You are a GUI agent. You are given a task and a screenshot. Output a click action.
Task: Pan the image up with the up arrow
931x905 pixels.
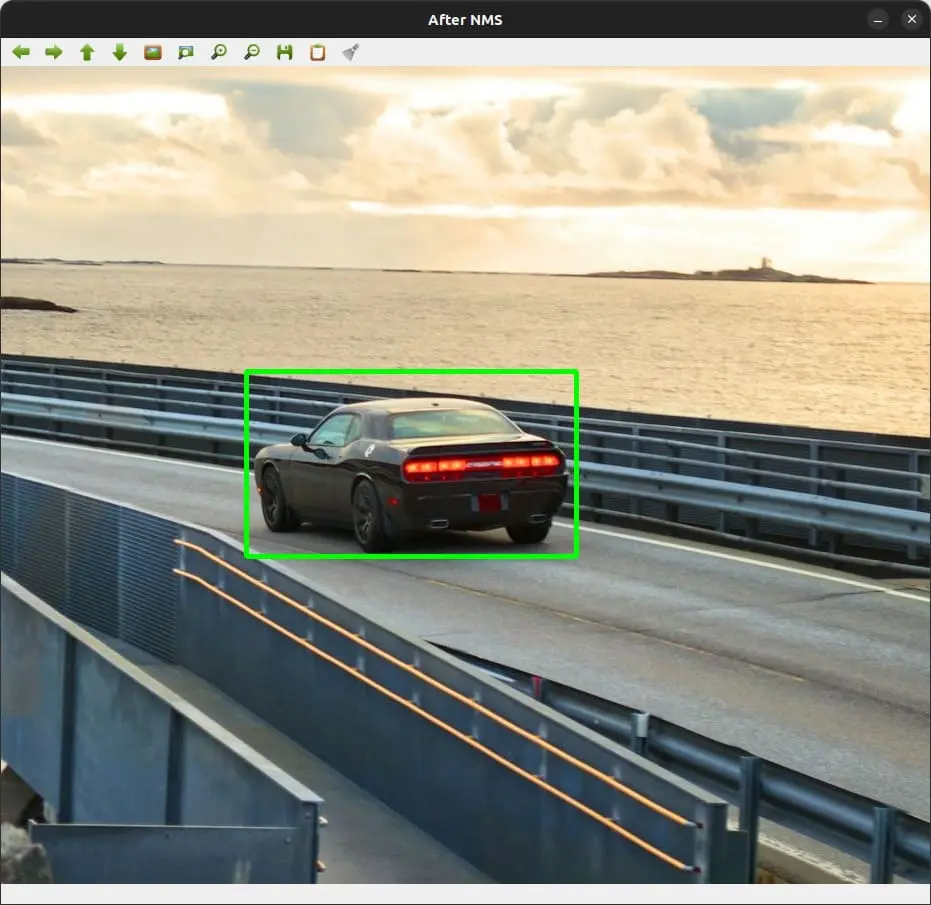[87, 52]
